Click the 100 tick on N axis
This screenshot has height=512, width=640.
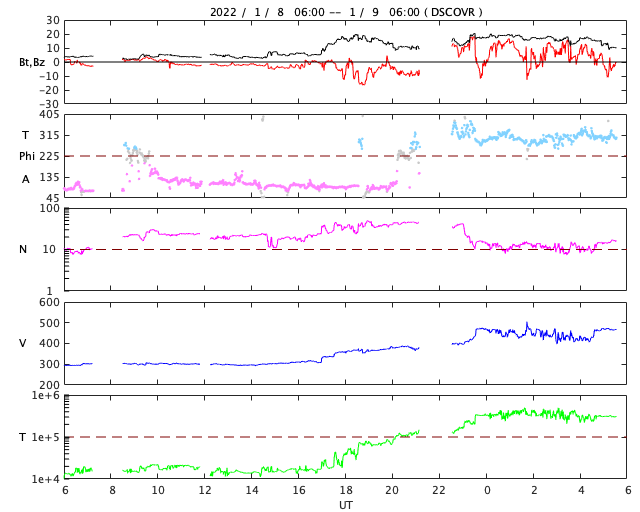pos(50,208)
